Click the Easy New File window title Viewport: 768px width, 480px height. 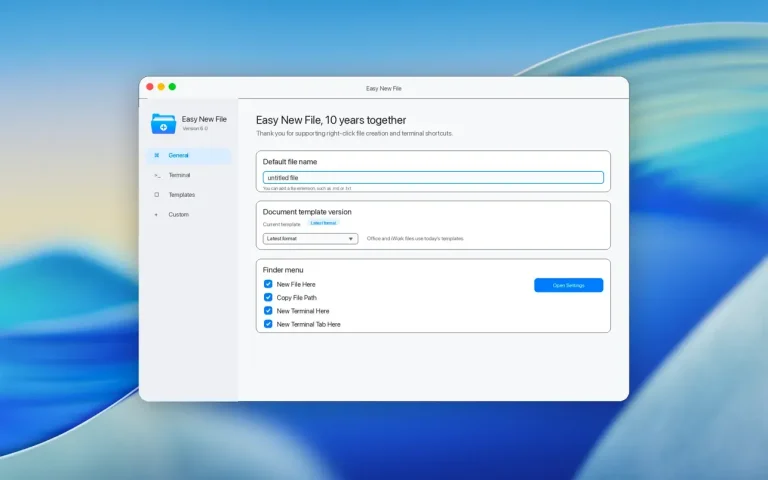(x=384, y=89)
